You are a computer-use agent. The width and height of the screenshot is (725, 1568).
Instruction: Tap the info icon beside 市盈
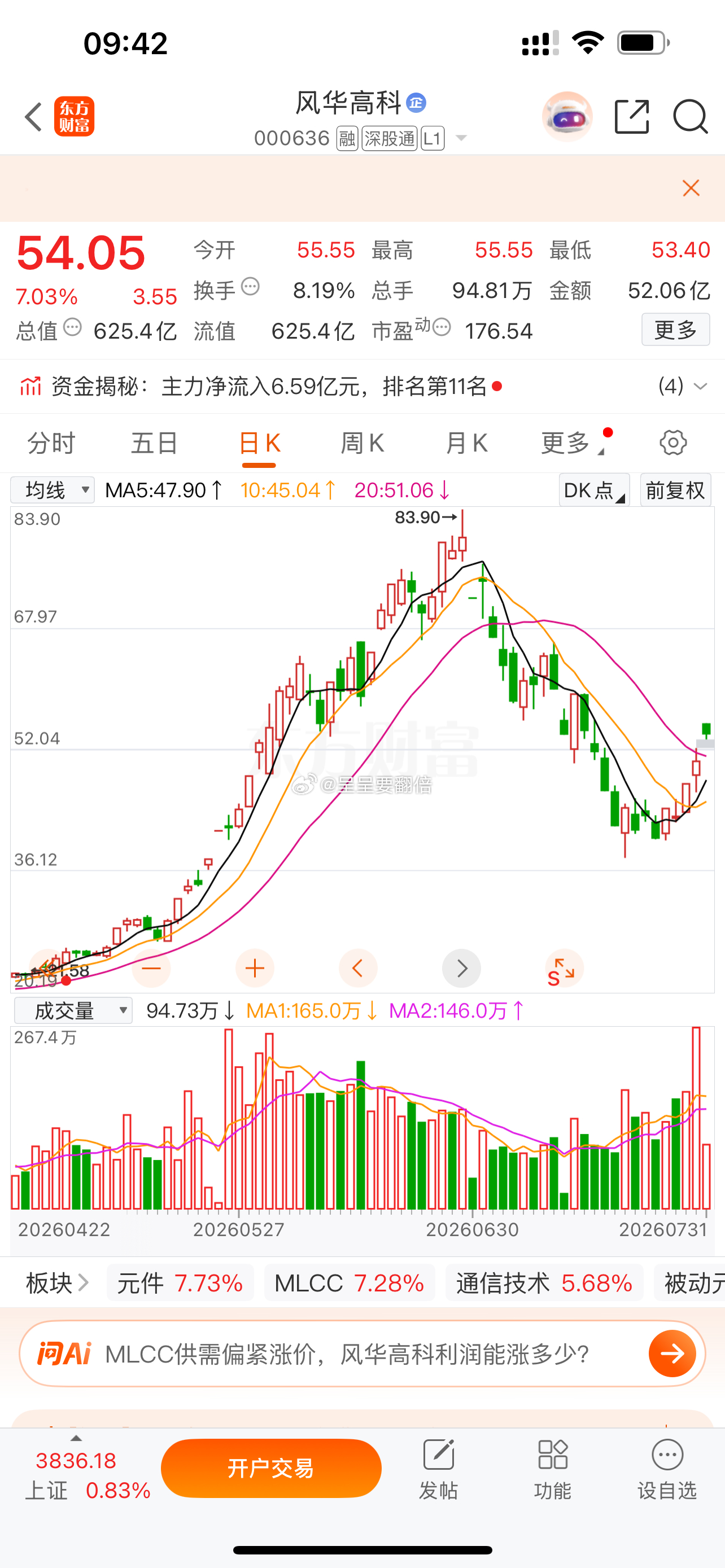click(x=442, y=327)
